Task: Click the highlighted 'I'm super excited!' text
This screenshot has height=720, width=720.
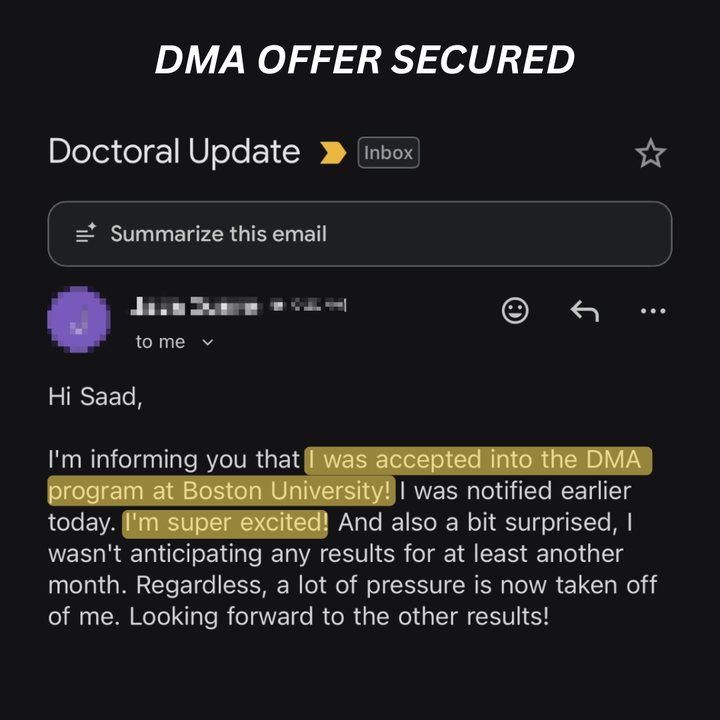Action: 225,523
